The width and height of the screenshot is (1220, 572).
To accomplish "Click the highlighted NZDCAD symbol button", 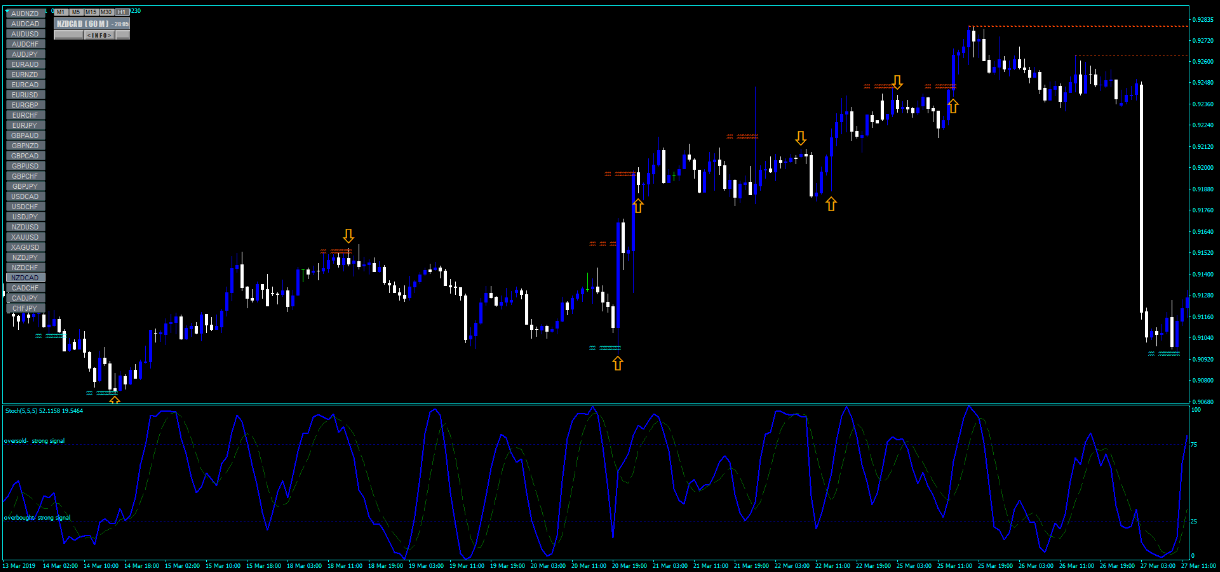I will [x=25, y=278].
